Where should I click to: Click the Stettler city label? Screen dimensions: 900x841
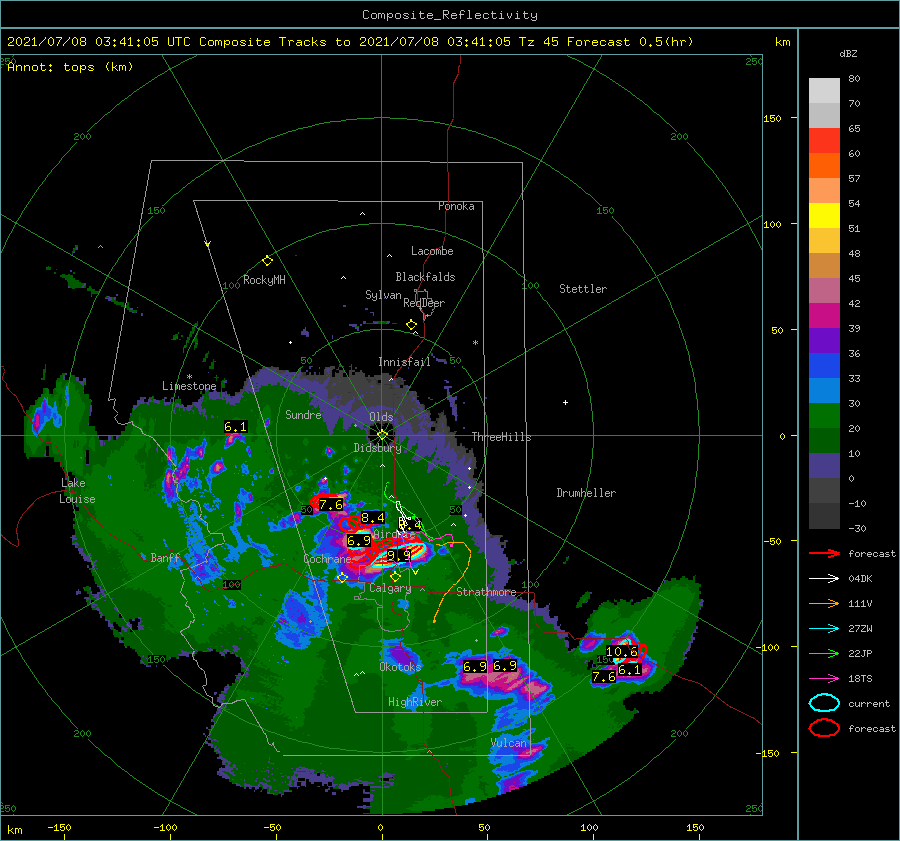(x=583, y=289)
